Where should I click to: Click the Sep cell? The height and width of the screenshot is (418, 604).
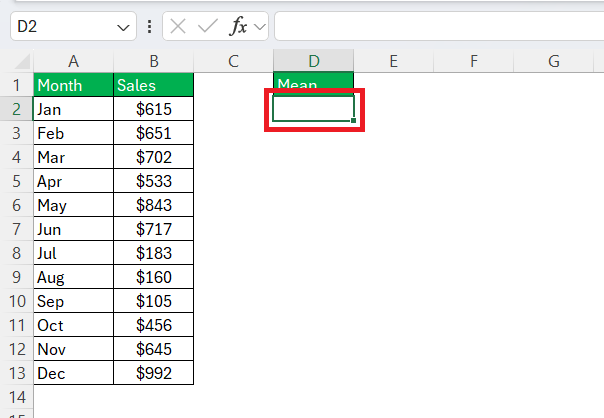click(74, 301)
